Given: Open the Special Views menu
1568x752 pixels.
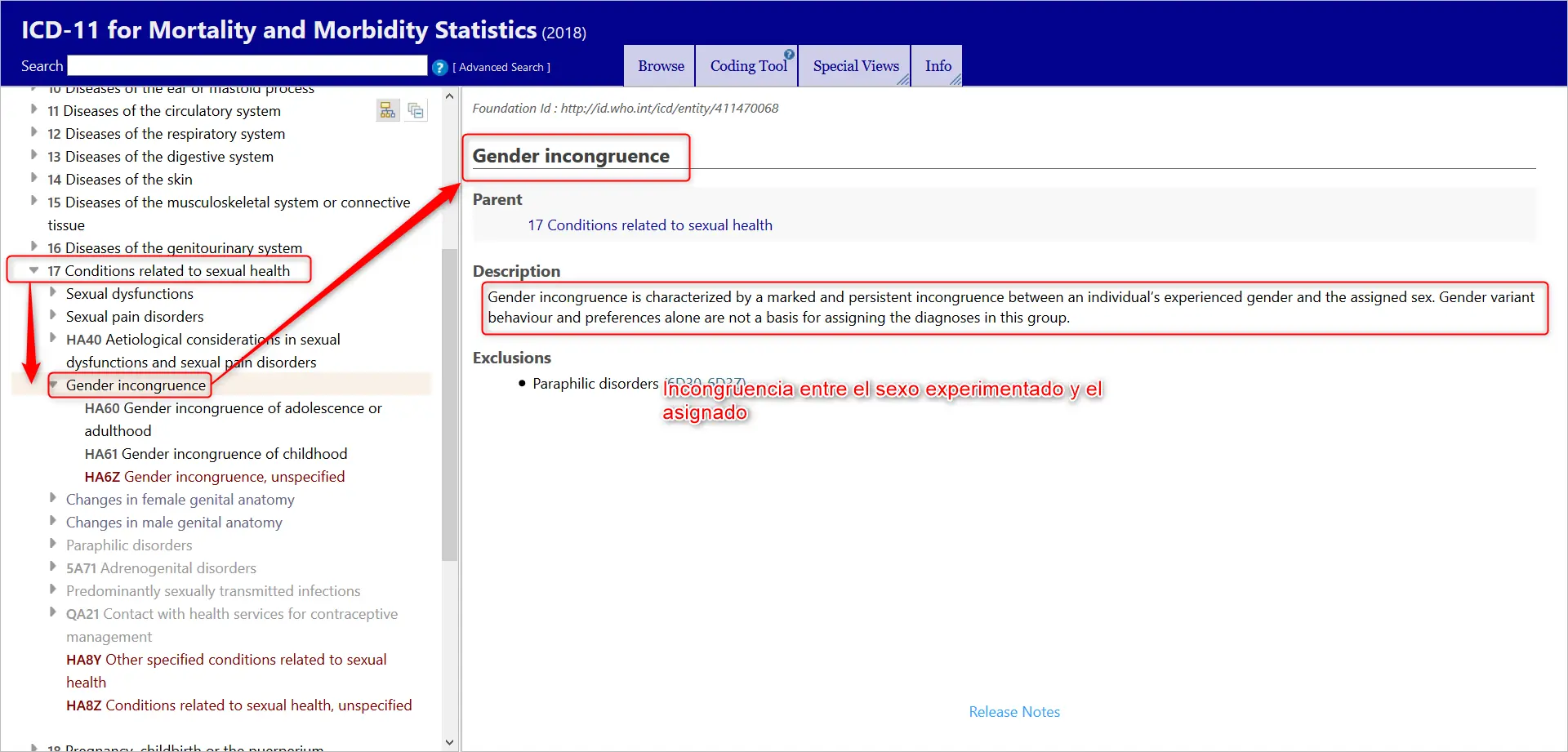Looking at the screenshot, I should click(855, 66).
